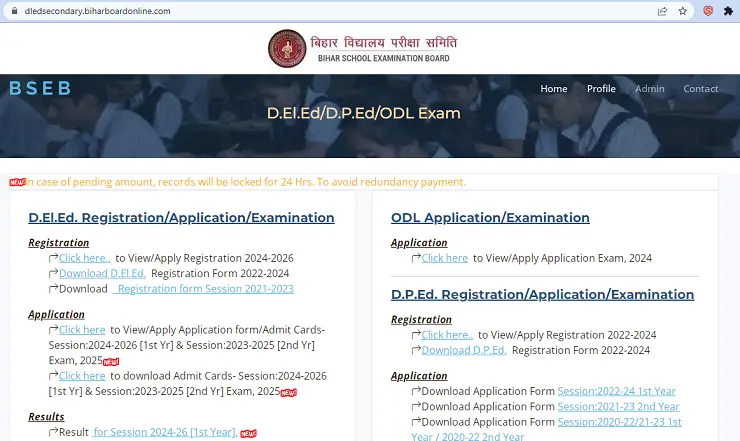740x441 pixels.
Task: Open the Profile menu item
Action: tap(601, 89)
